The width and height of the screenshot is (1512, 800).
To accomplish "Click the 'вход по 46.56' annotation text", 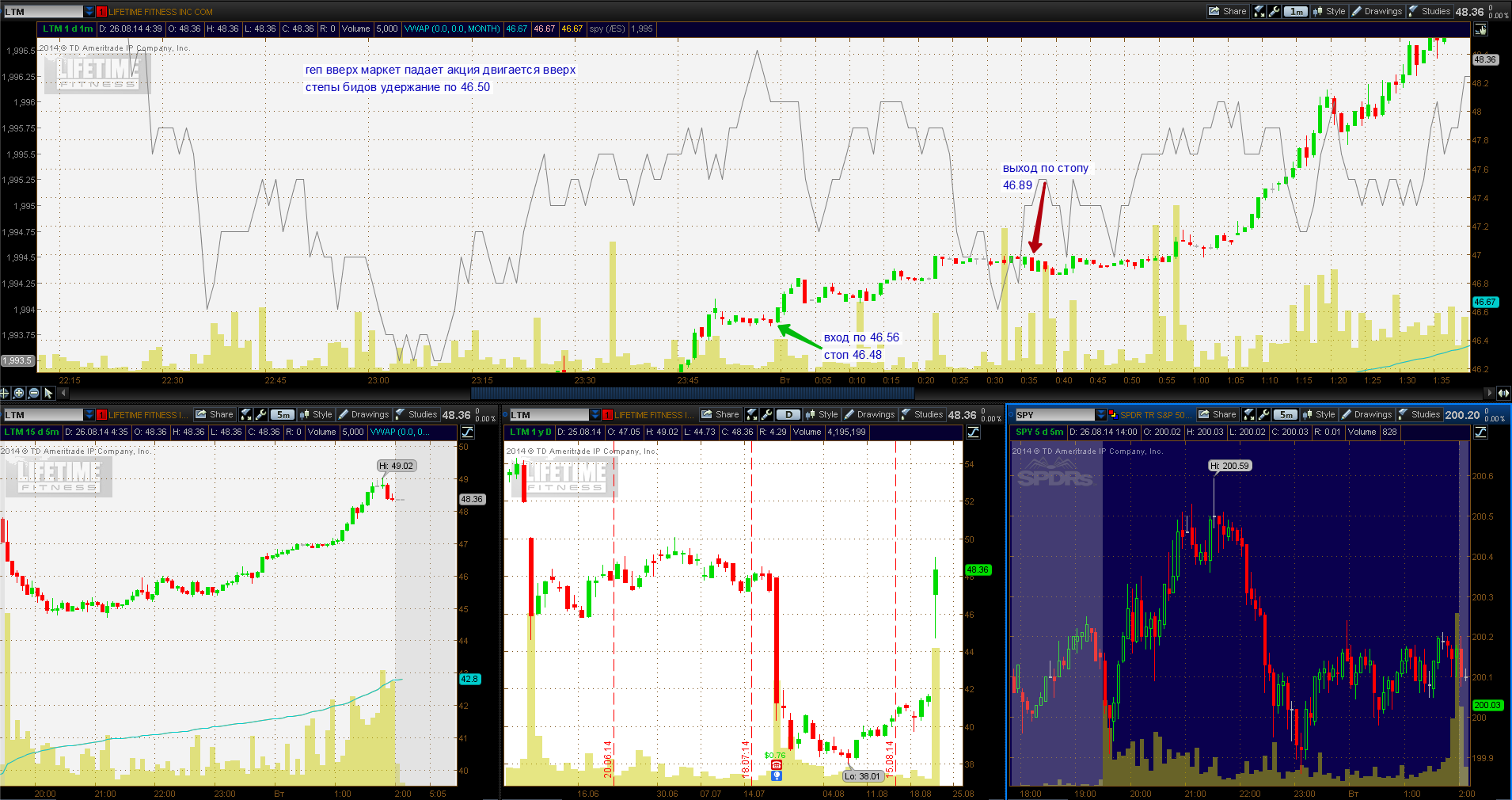I will pos(861,337).
